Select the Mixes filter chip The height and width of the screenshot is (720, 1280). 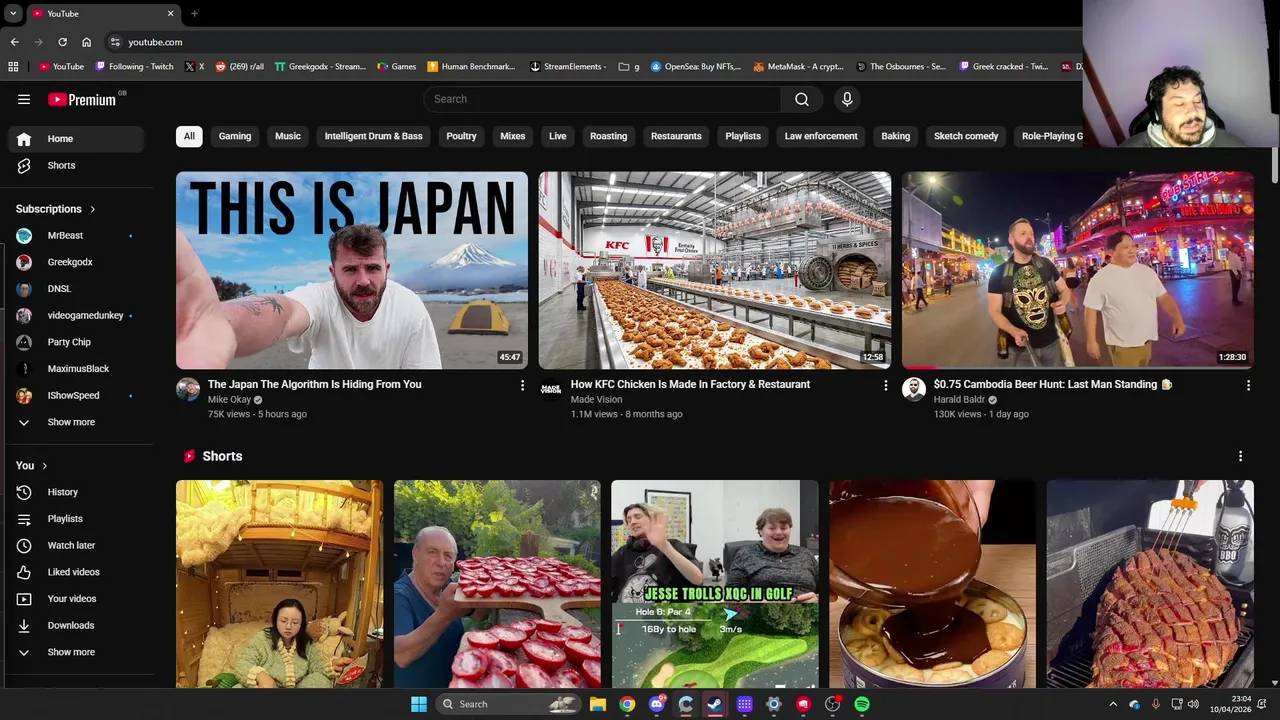tap(513, 136)
